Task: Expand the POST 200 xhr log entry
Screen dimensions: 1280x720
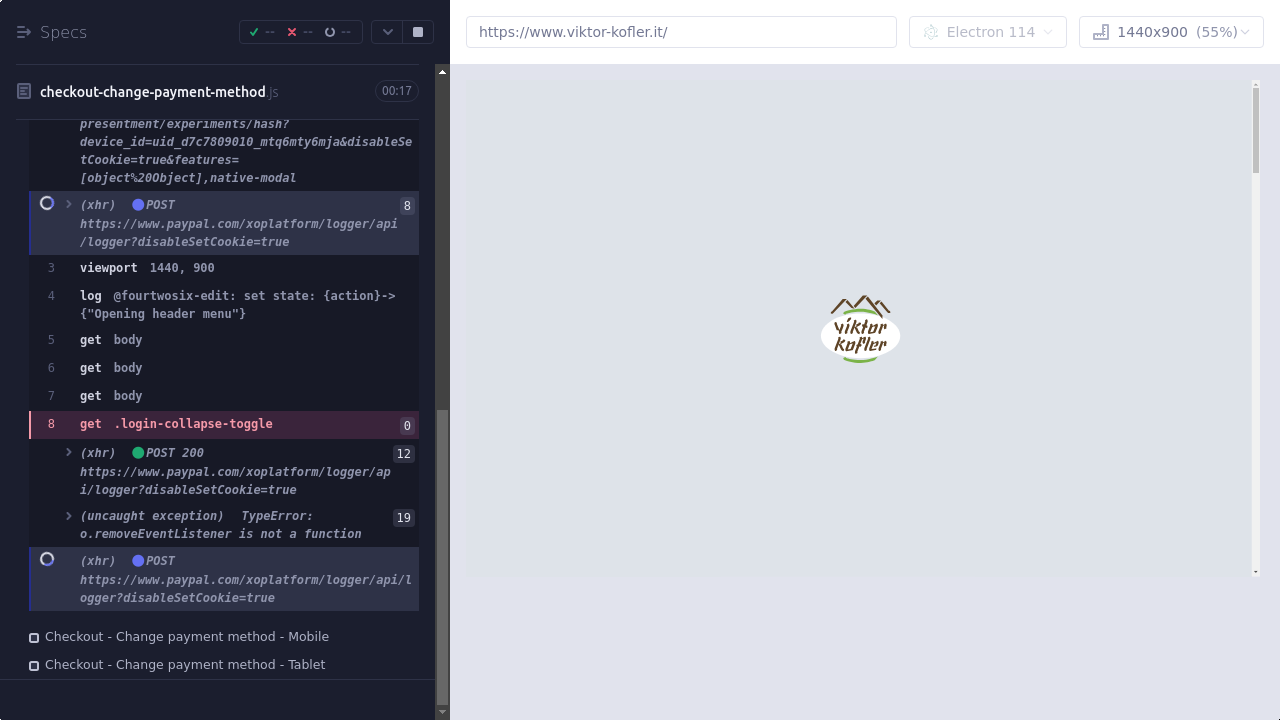Action: pos(69,453)
